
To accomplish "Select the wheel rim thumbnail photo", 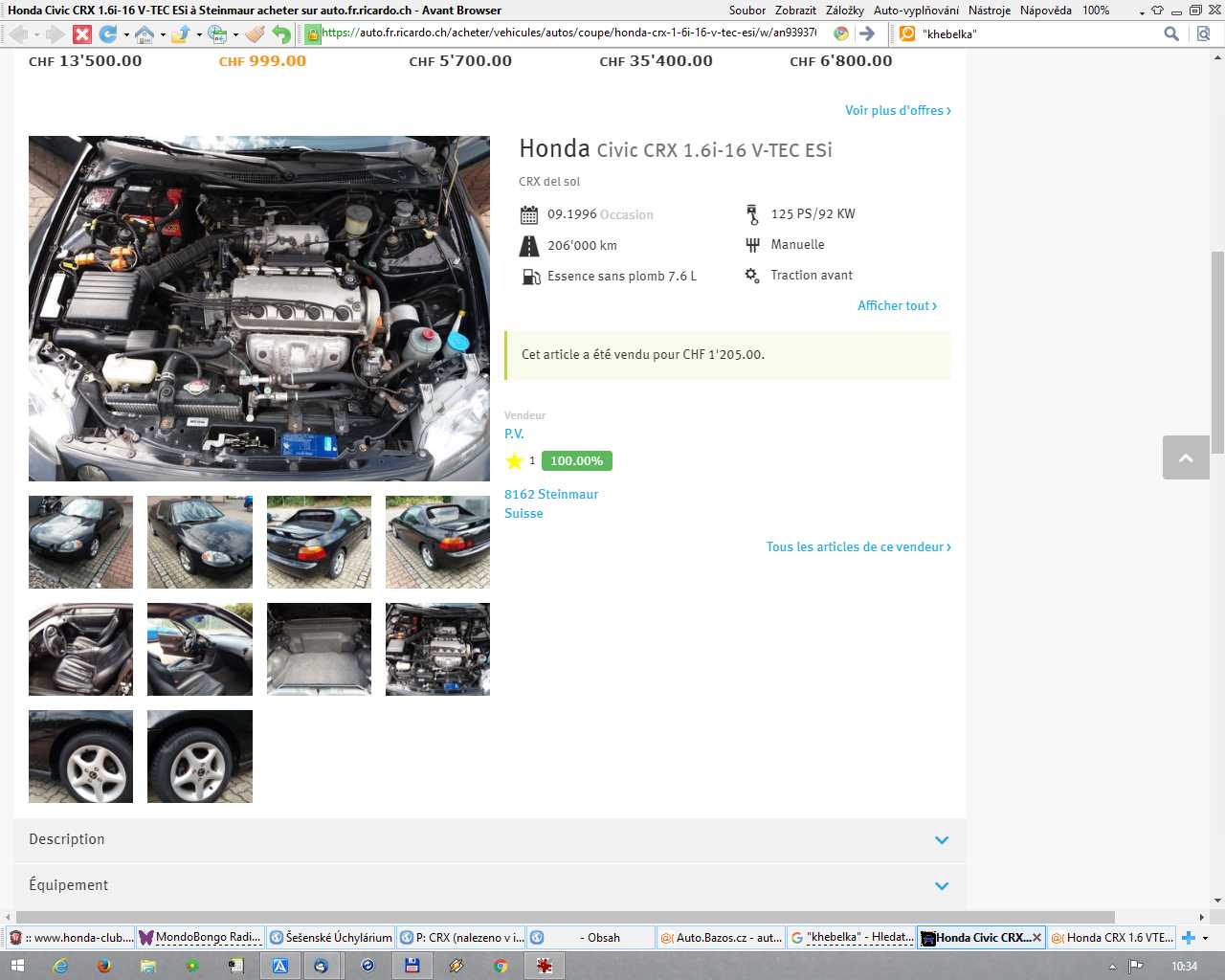I will click(x=81, y=756).
